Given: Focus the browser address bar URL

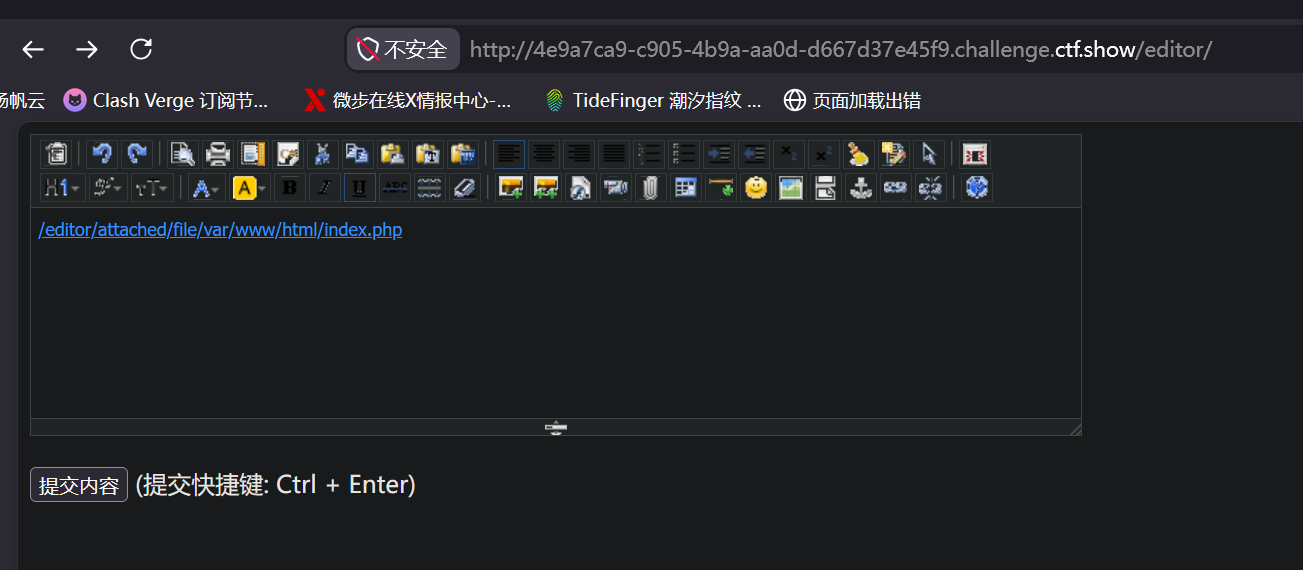Looking at the screenshot, I should [840, 49].
